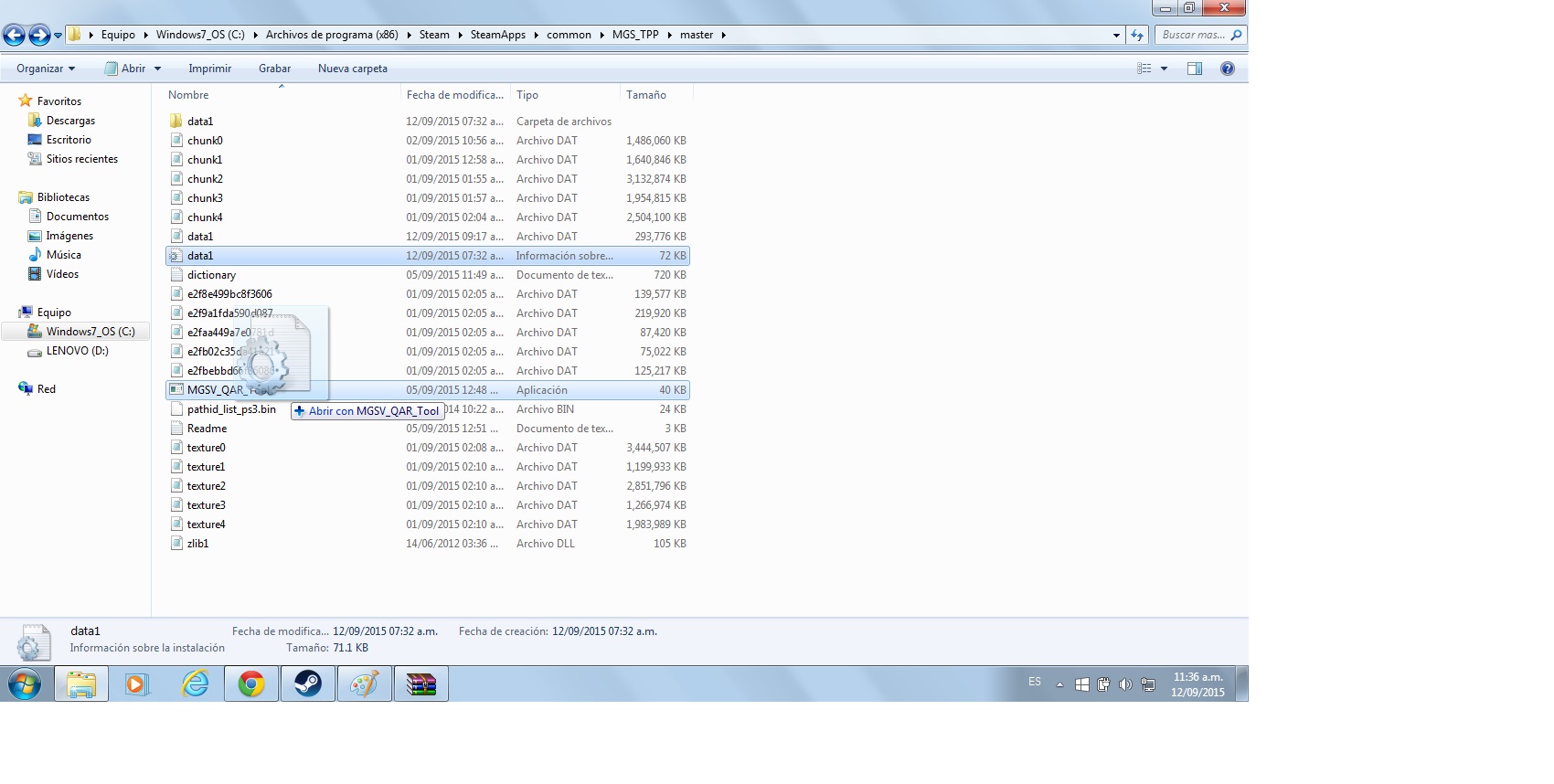Click the Abrir toolbar button

coord(125,69)
